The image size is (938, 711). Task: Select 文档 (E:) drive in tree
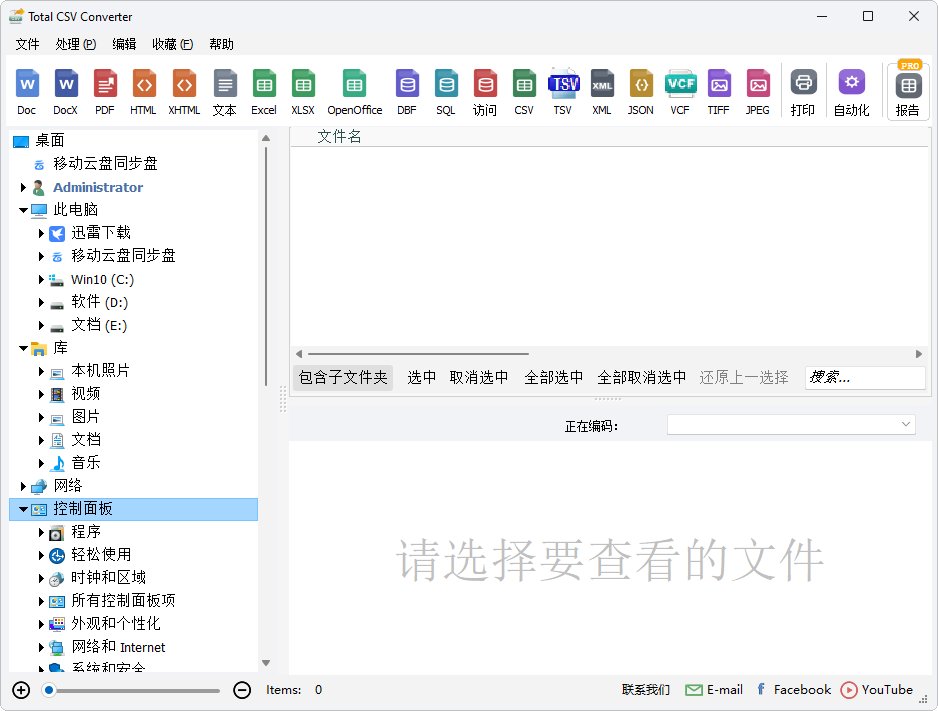coord(99,325)
